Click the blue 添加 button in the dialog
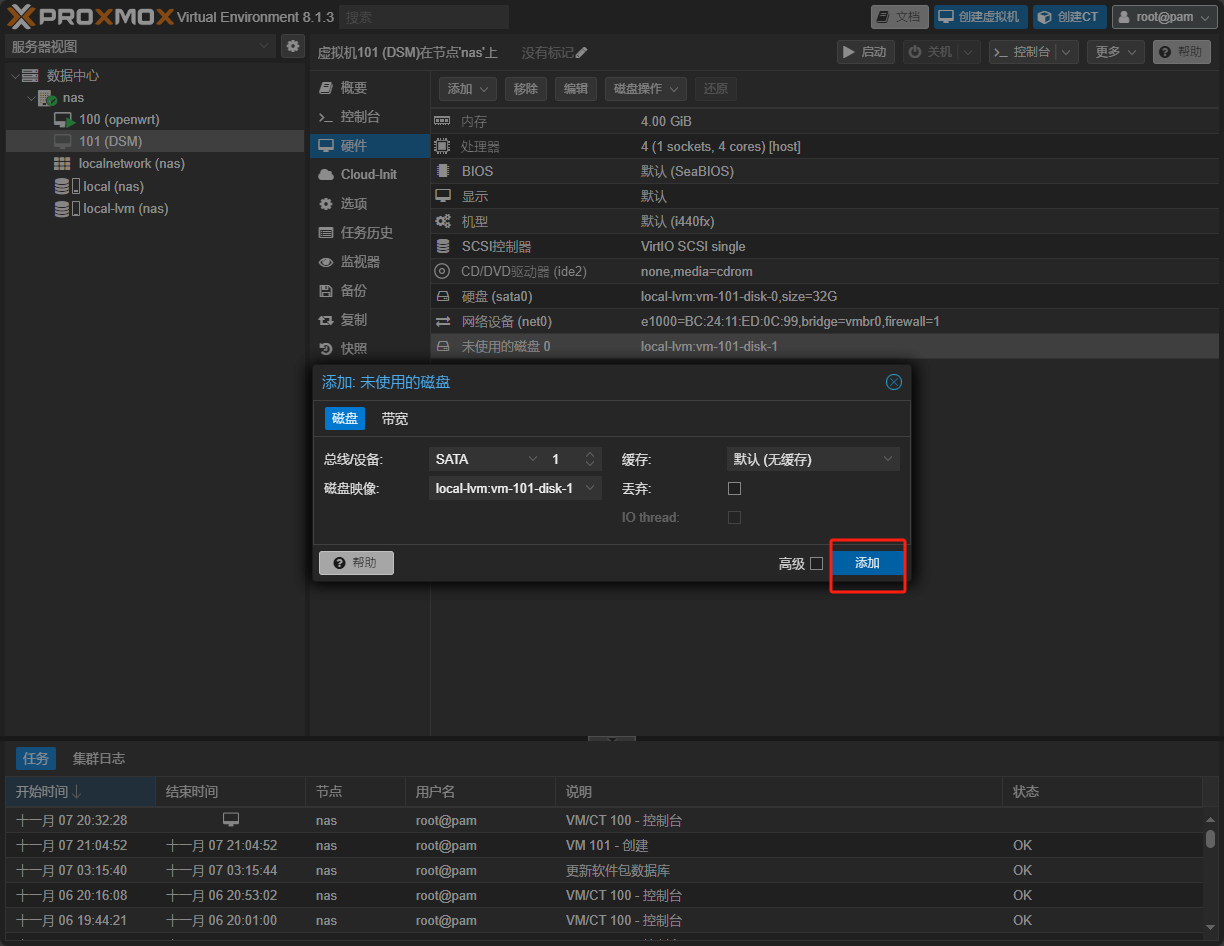This screenshot has height=946, width=1224. click(867, 563)
